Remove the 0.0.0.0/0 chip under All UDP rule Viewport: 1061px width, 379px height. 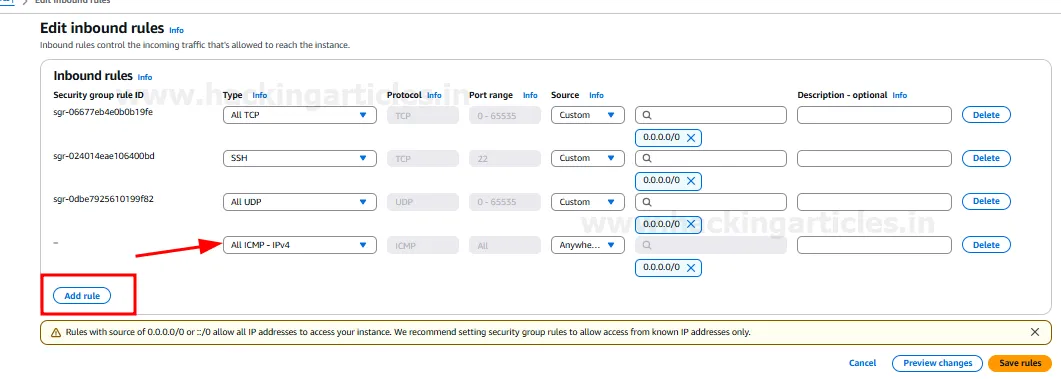pyautogui.click(x=691, y=224)
